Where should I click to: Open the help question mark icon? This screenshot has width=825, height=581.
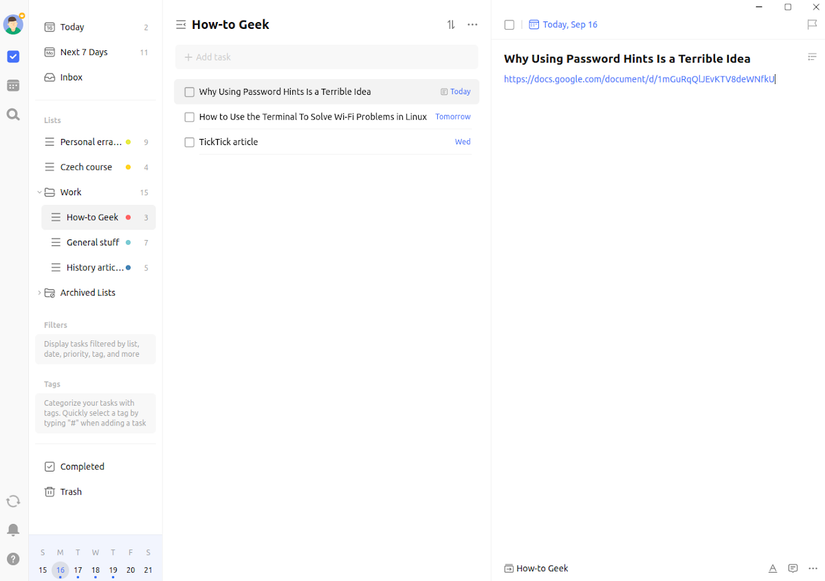(13, 559)
